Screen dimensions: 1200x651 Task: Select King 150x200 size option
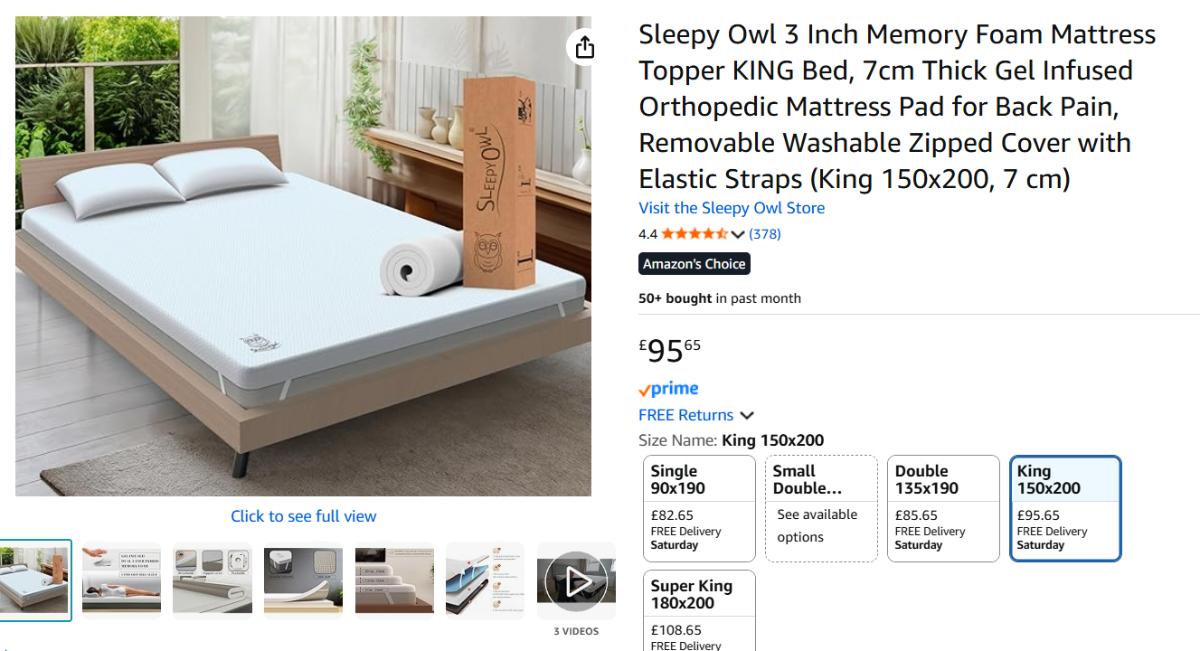[x=1065, y=508]
